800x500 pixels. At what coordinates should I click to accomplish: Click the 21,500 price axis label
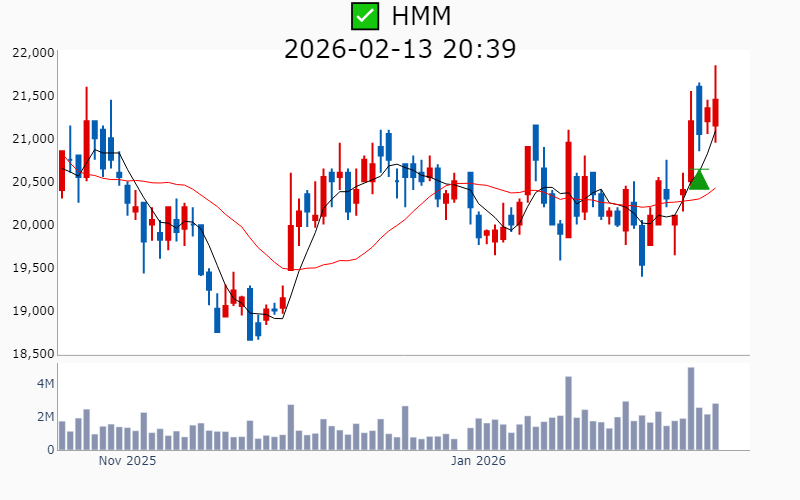(33, 95)
